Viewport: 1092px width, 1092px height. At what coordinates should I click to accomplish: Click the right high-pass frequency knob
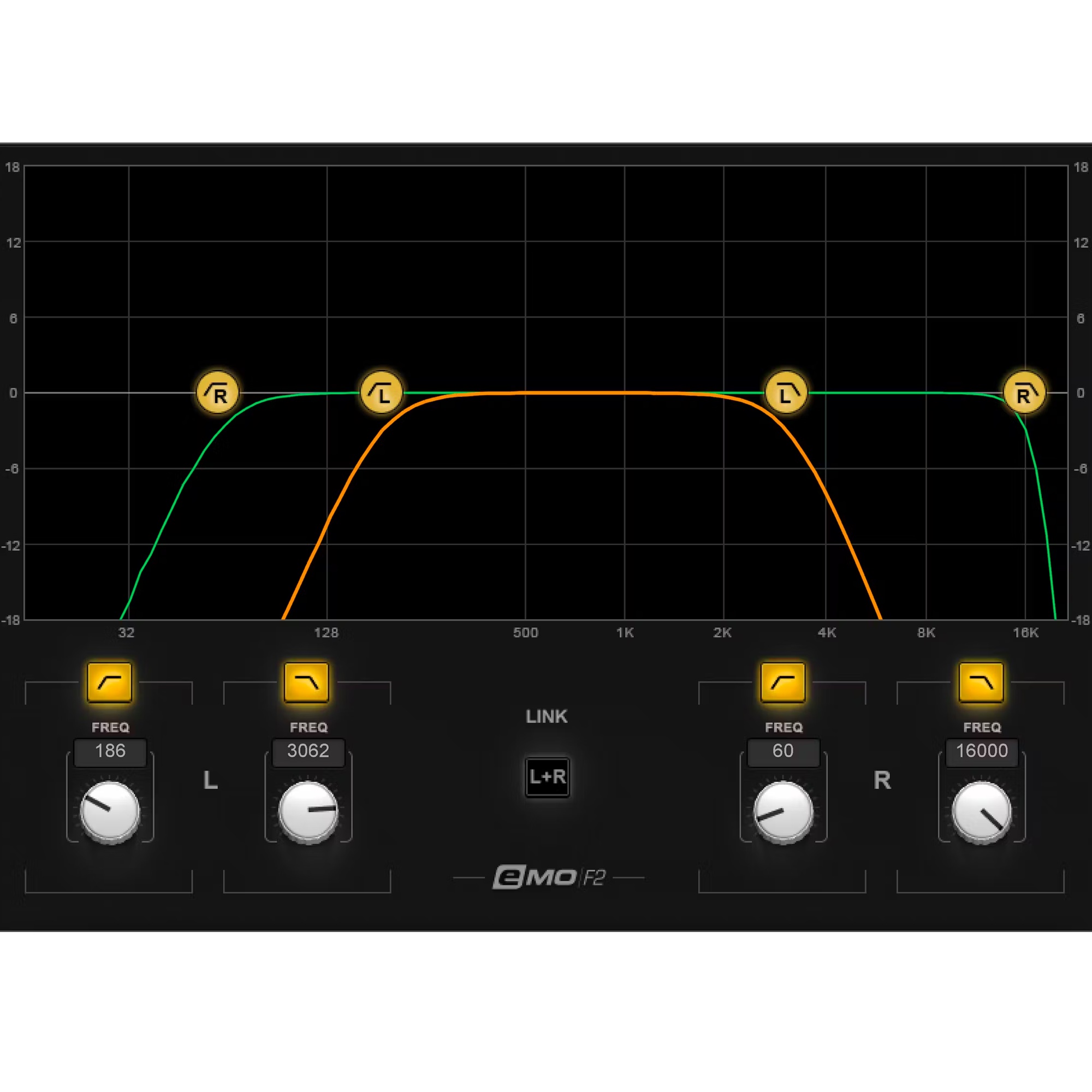[x=784, y=812]
